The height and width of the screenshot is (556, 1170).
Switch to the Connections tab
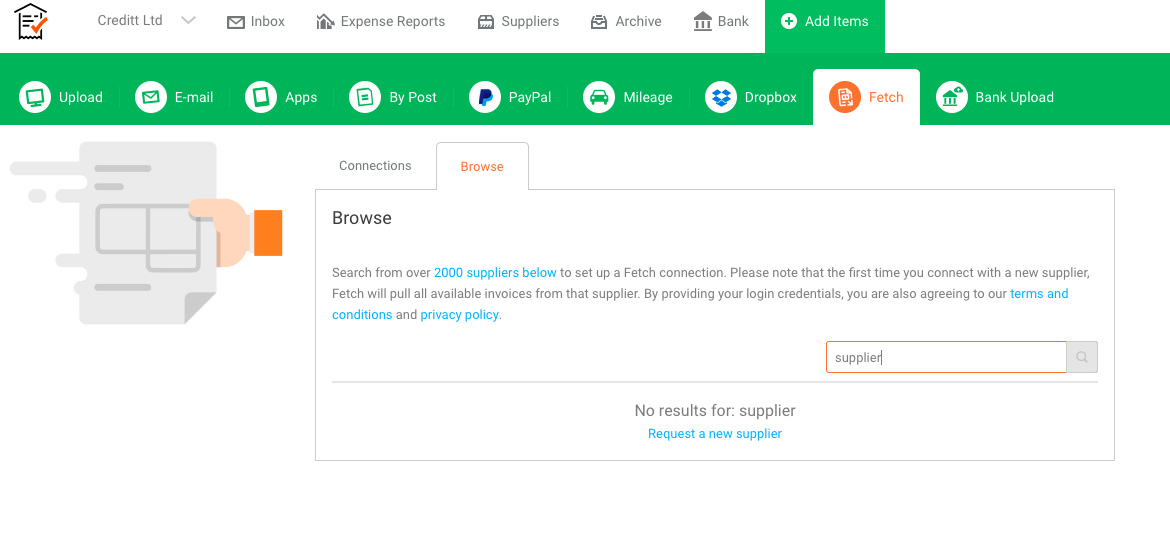coord(375,166)
